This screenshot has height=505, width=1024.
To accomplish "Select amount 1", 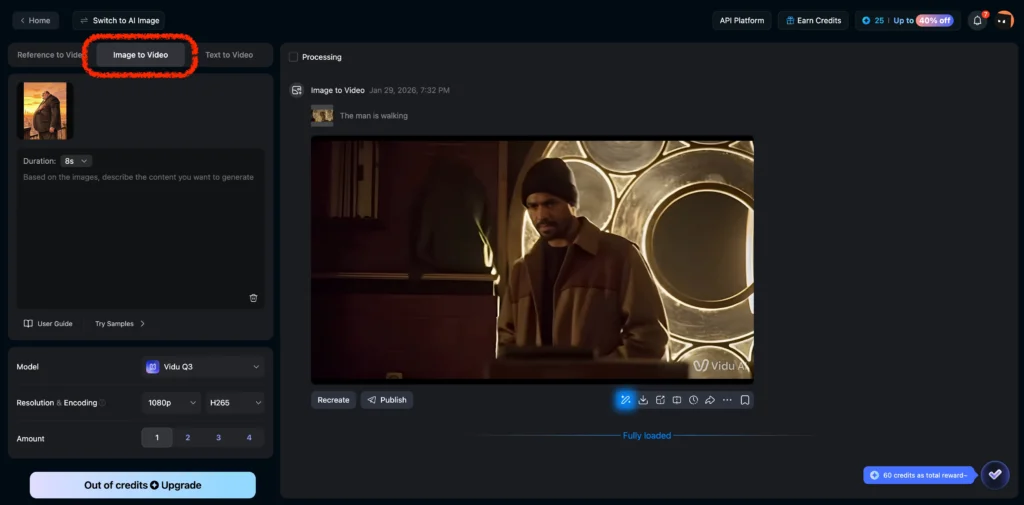I will tap(157, 438).
